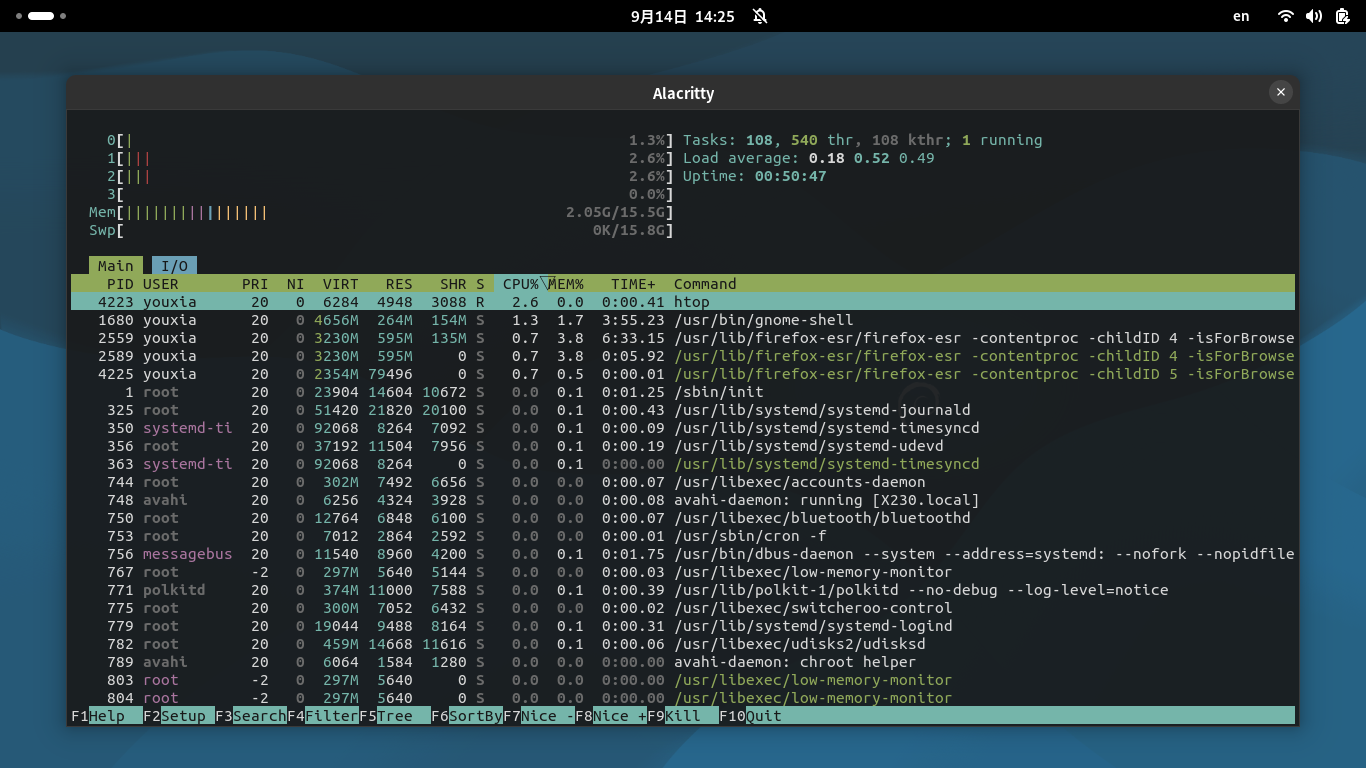Click the TIME+ column header
Image resolution: width=1366 pixels, height=768 pixels.
point(633,284)
